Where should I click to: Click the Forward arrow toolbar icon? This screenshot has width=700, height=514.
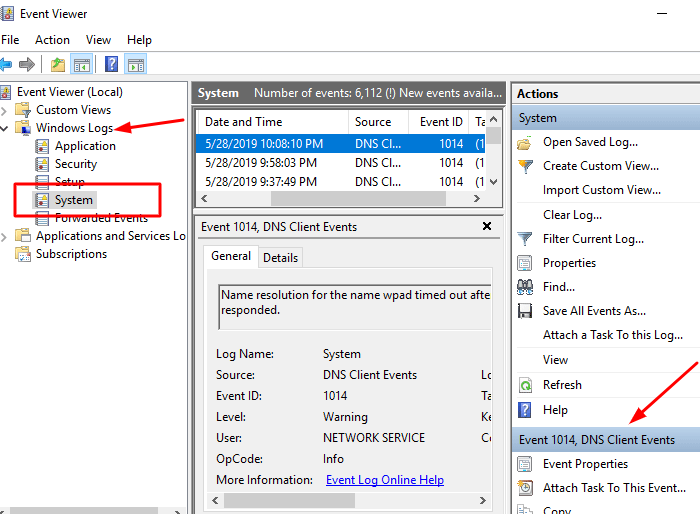pyautogui.click(x=27, y=65)
